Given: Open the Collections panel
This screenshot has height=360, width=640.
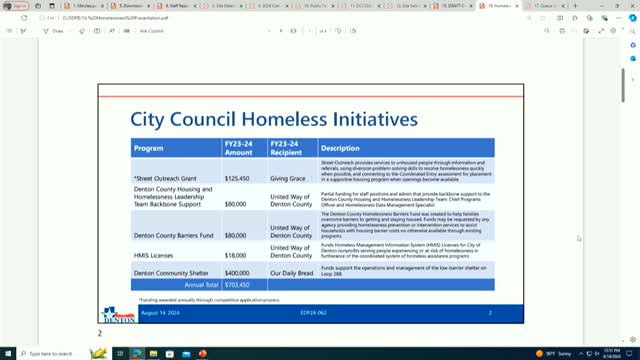Looking at the screenshot, I should [x=589, y=18].
